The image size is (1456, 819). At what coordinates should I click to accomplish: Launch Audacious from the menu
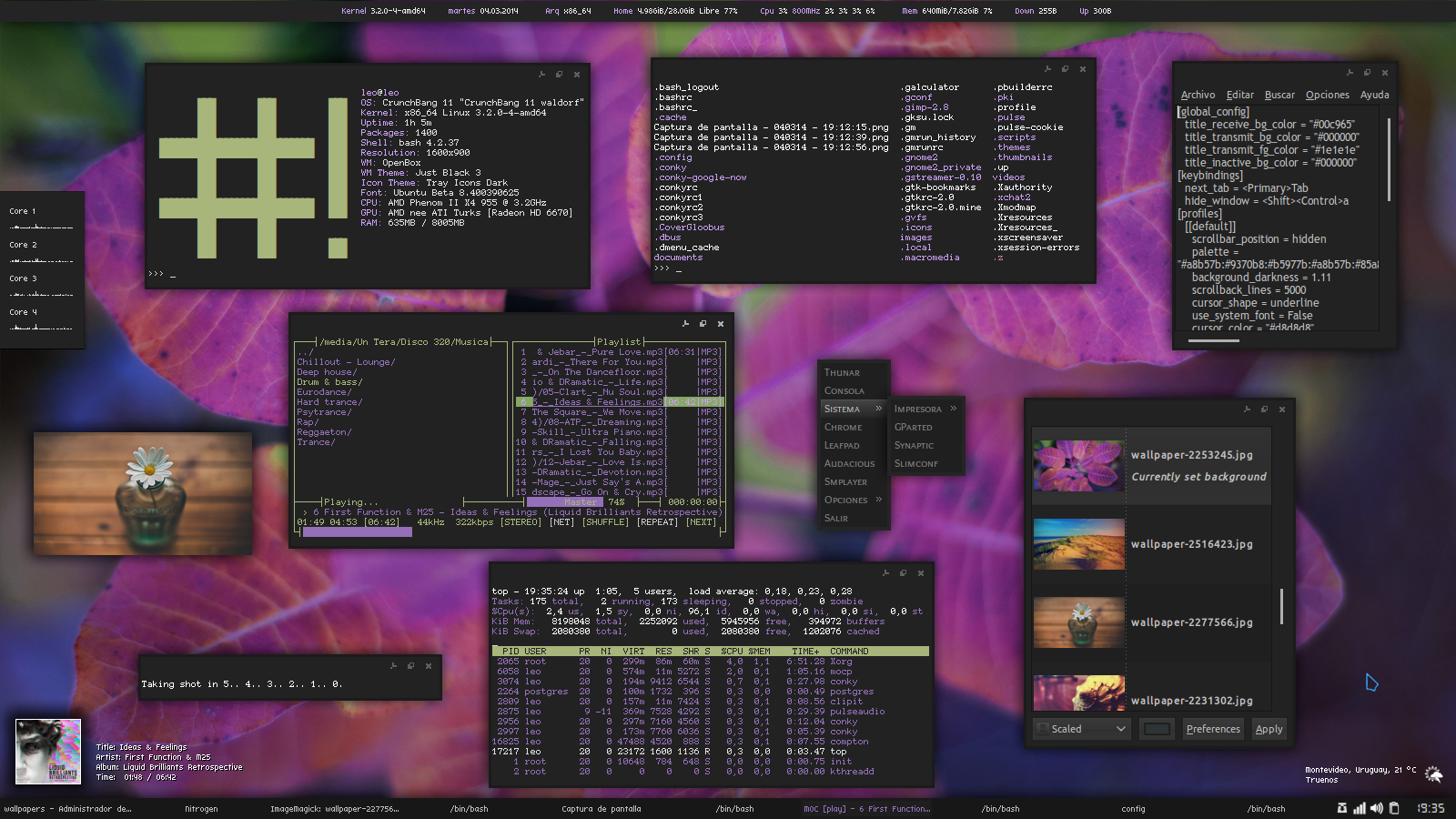coord(854,463)
